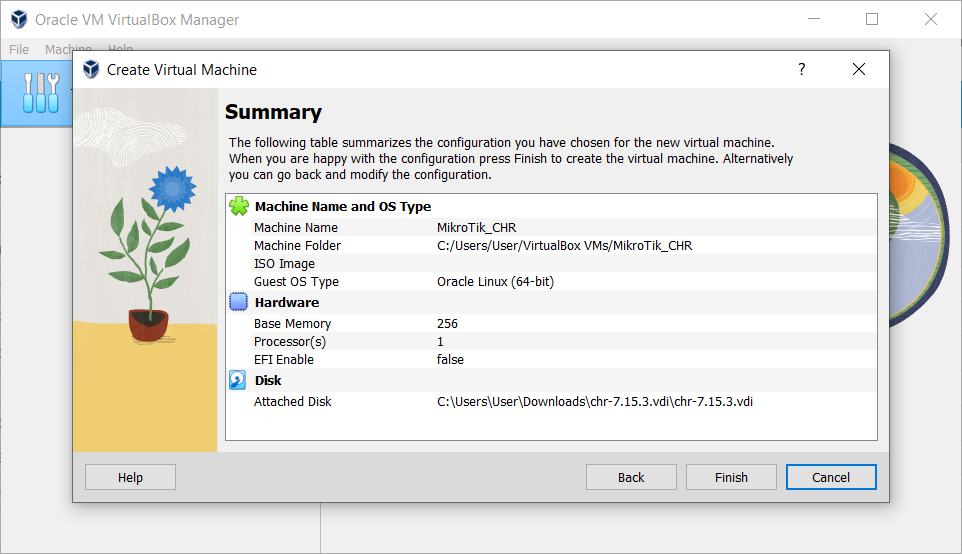Select the Machine Name row MikroTik_CHR
The width and height of the screenshot is (962, 554).
(550, 227)
